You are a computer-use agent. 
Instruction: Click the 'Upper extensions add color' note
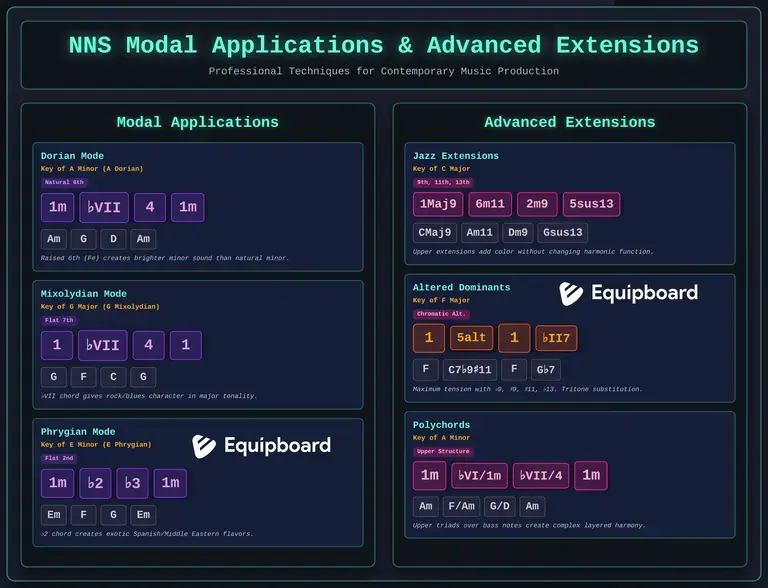coord(533,251)
